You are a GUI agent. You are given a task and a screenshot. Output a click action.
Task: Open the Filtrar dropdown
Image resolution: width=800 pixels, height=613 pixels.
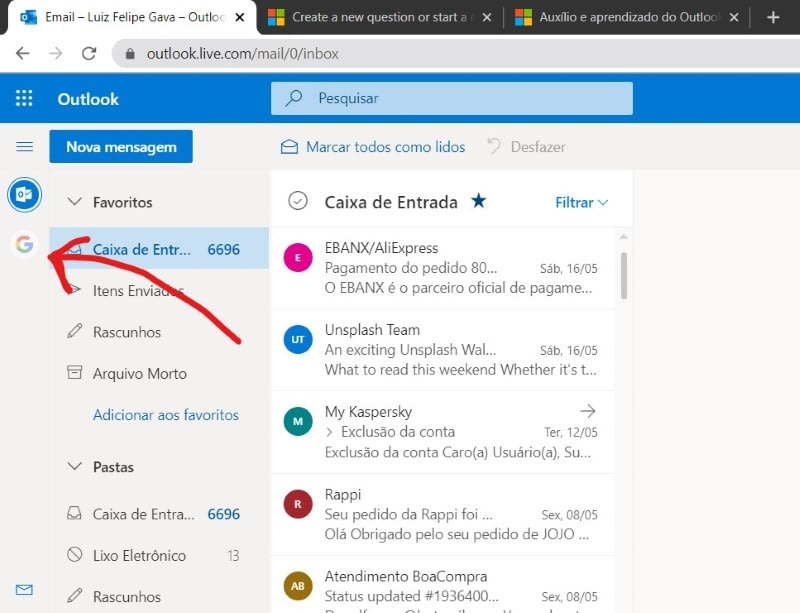point(581,202)
